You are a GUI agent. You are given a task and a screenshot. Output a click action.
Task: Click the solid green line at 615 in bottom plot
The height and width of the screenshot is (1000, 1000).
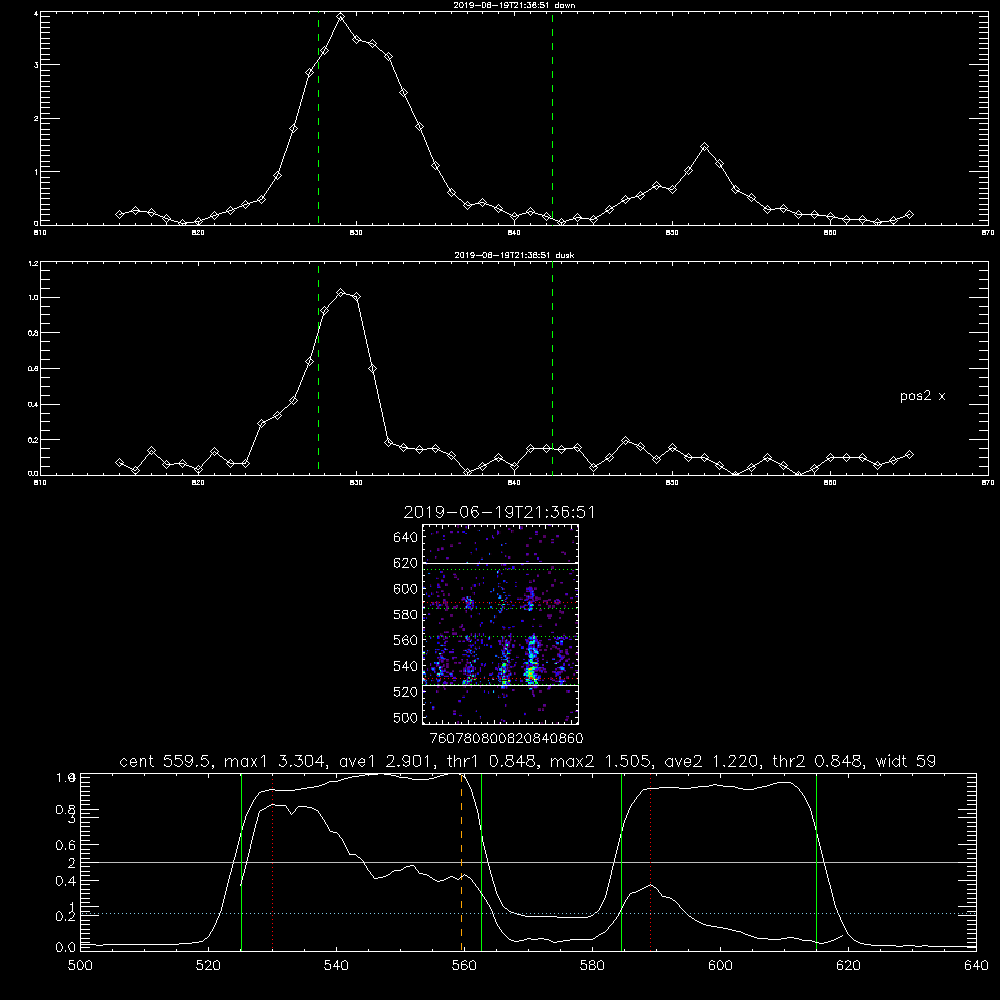pyautogui.click(x=816, y=862)
